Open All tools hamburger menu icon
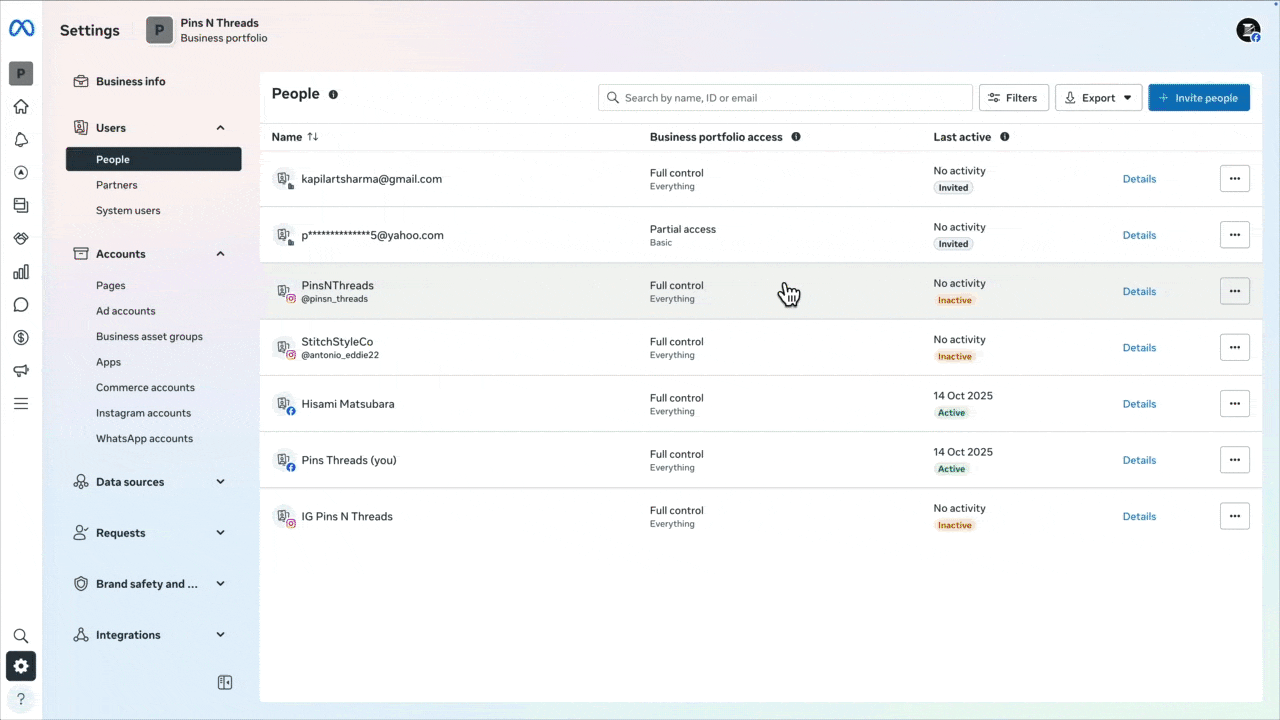The height and width of the screenshot is (720, 1280). point(21,404)
